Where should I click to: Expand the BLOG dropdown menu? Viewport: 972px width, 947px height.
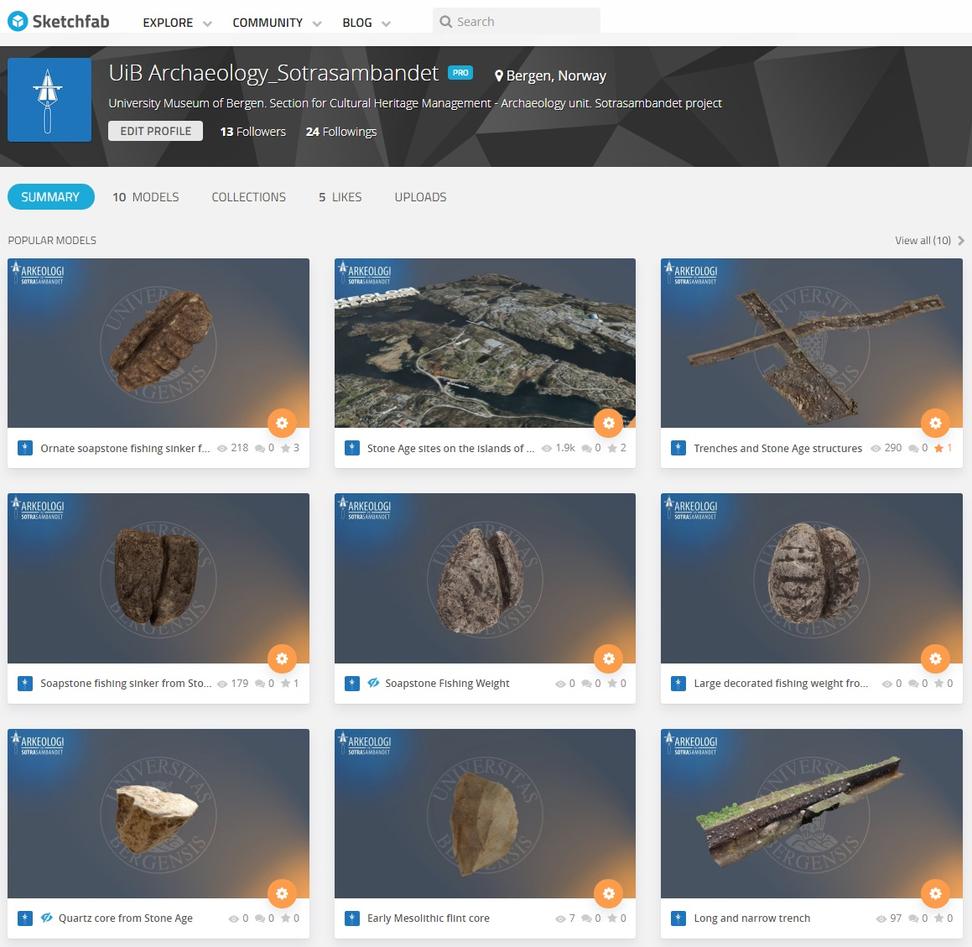357,22
